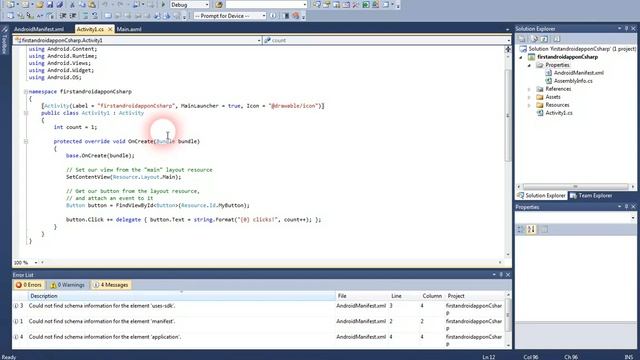The image size is (640, 360).
Task: Click the Comment out selected lines icon
Action: tap(85, 16)
